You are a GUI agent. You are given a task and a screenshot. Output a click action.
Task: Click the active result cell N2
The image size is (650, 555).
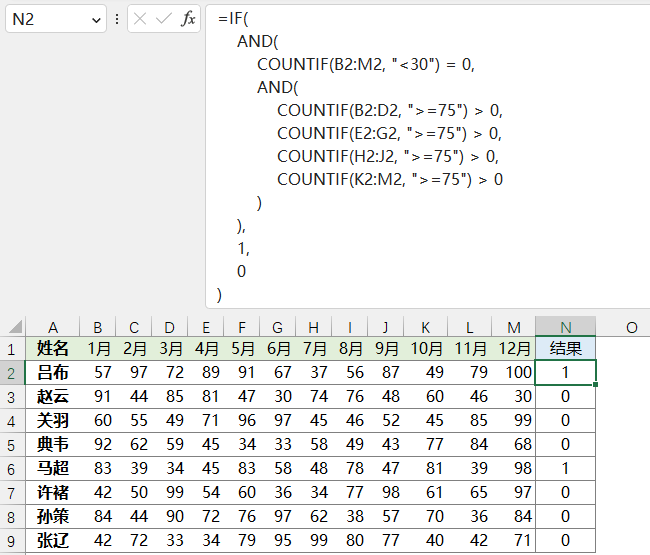click(565, 373)
